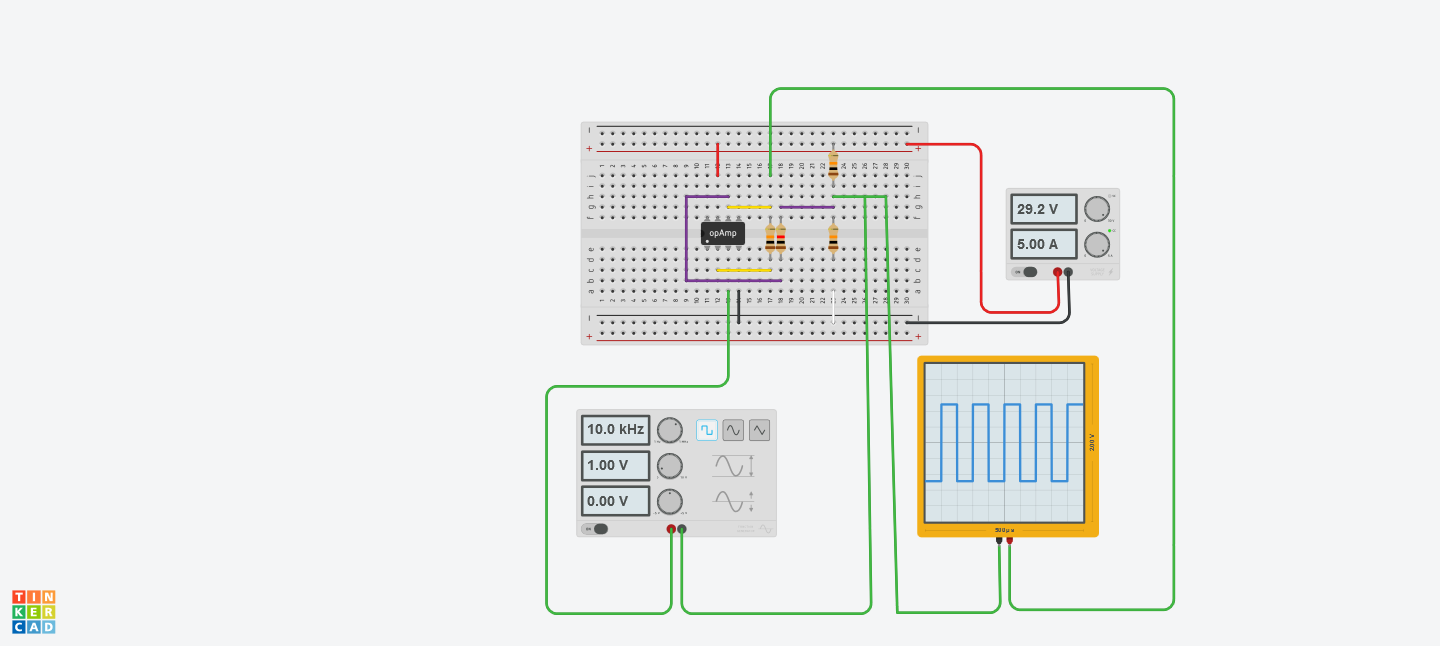Click the amplitude knob beside 1.00 V
This screenshot has width=1440, height=646.
669,466
